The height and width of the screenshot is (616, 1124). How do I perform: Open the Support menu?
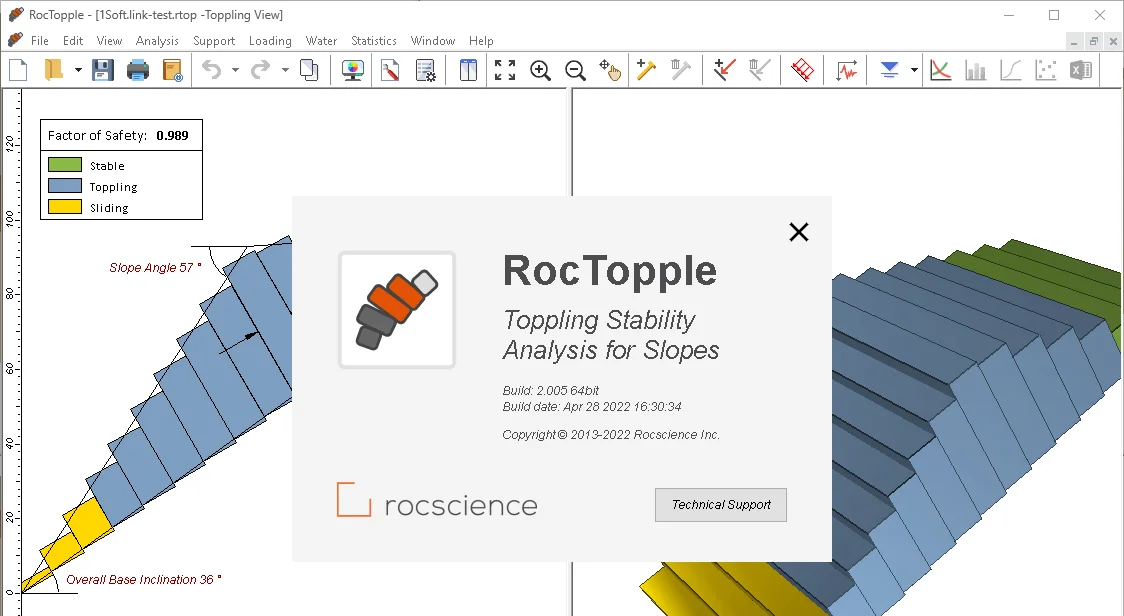(214, 41)
